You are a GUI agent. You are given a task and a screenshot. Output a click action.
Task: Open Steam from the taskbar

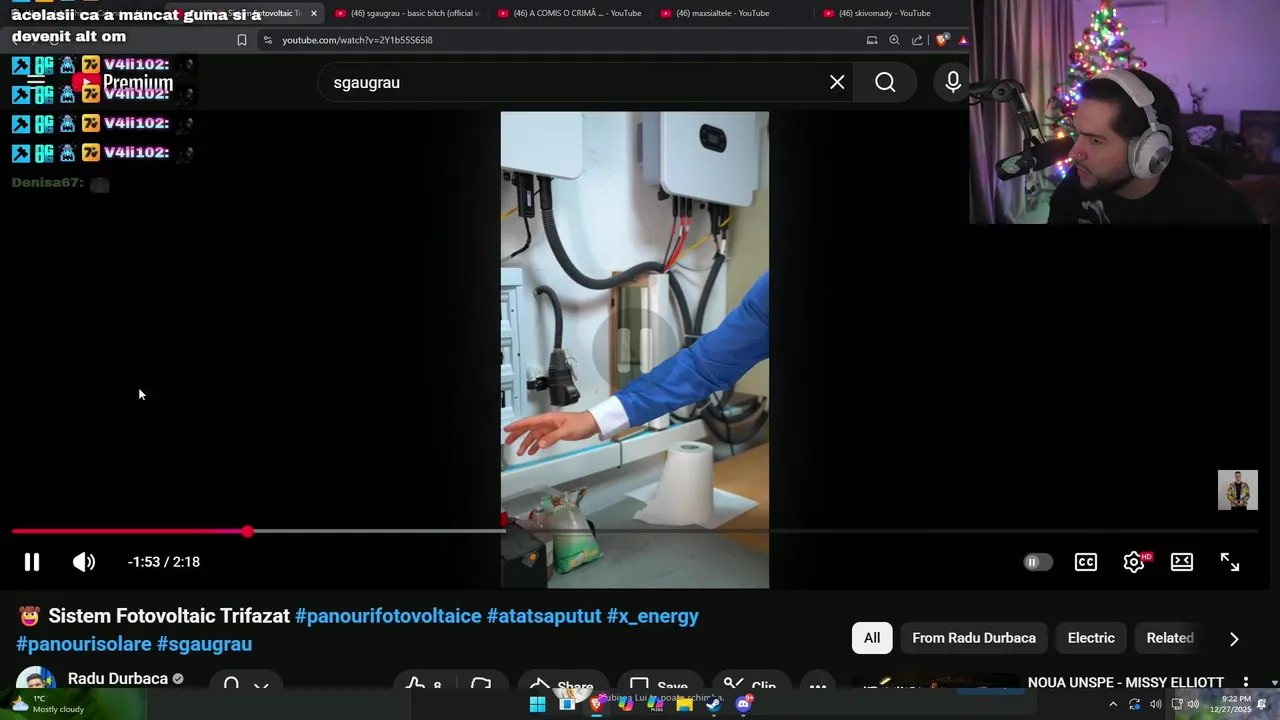[713, 704]
